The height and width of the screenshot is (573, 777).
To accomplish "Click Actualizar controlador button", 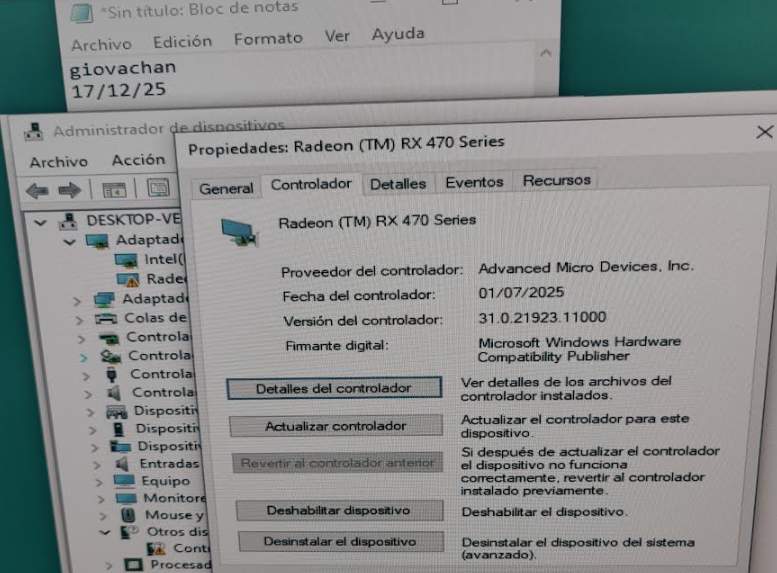I will click(x=336, y=426).
